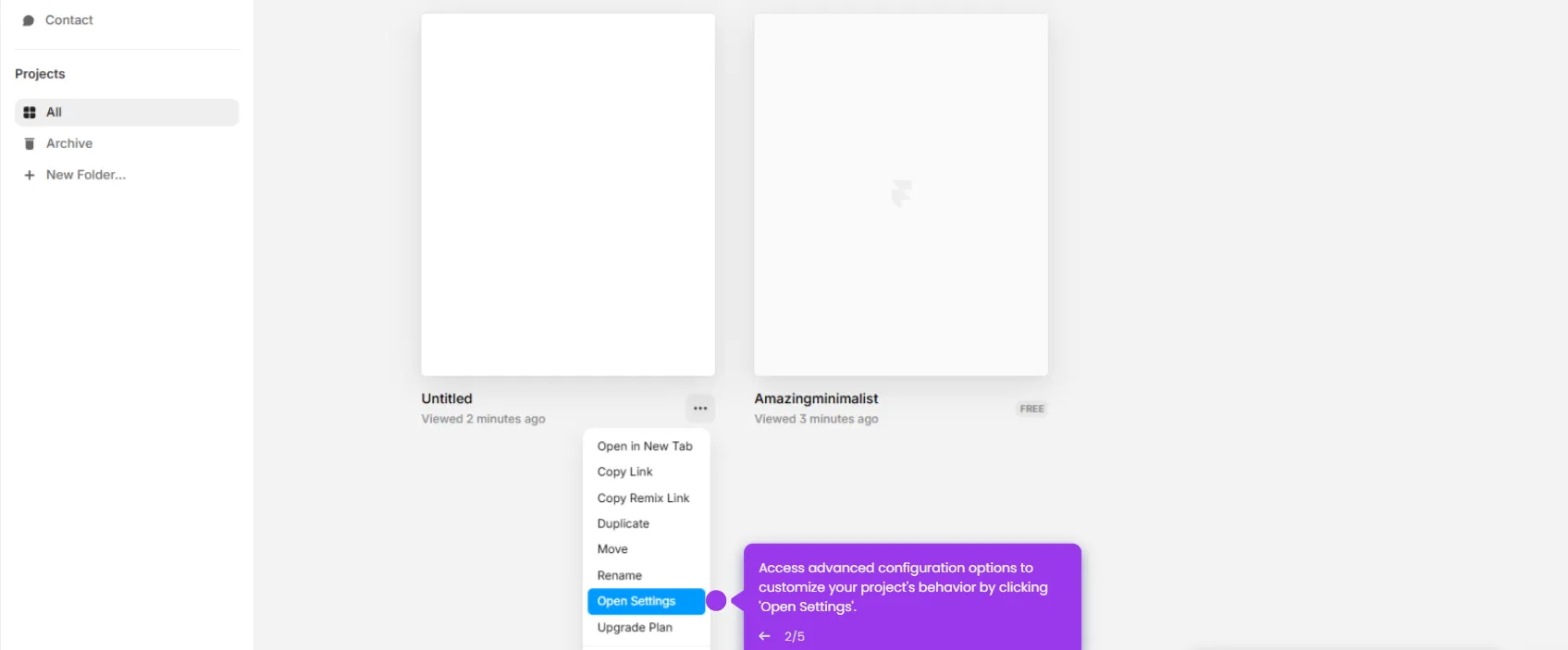Click the Untitled project title

click(x=447, y=399)
